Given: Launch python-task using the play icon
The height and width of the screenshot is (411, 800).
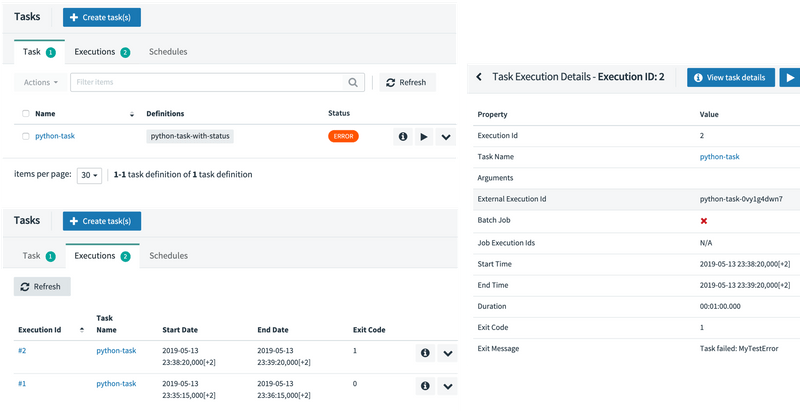Looking at the screenshot, I should coord(424,136).
